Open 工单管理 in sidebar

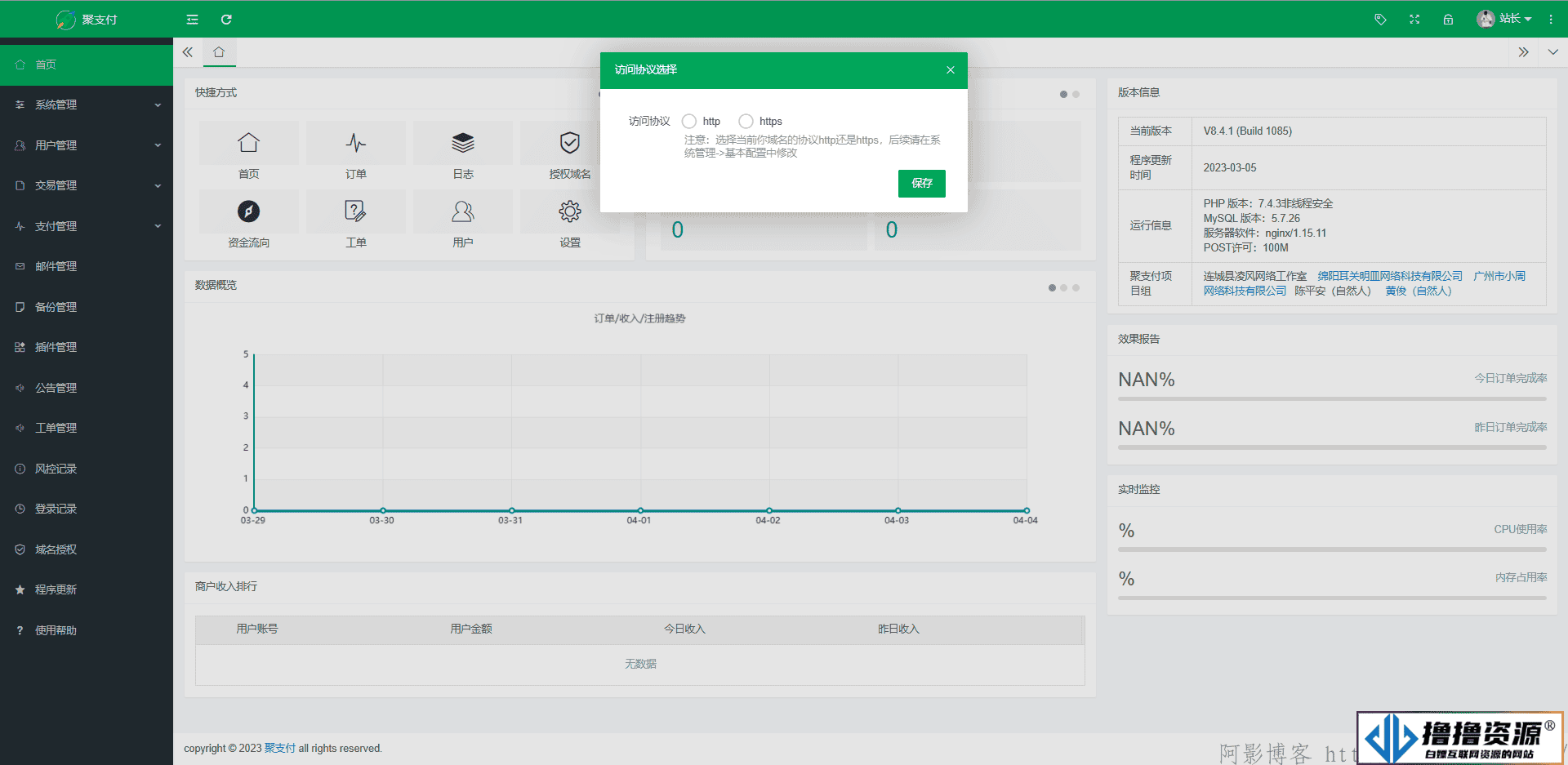coord(87,428)
